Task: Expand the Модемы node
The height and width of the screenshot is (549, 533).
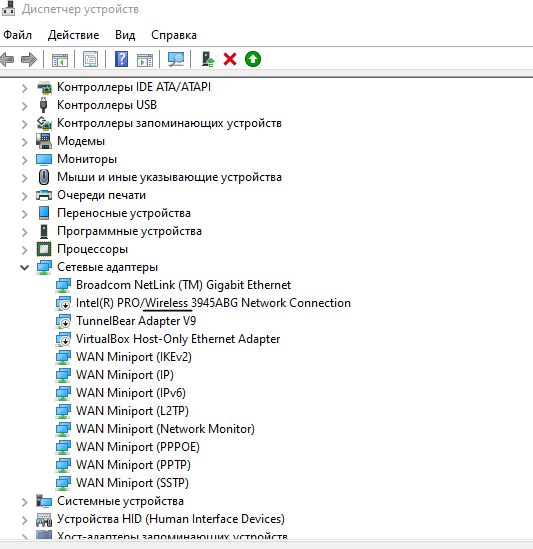Action: [25, 142]
